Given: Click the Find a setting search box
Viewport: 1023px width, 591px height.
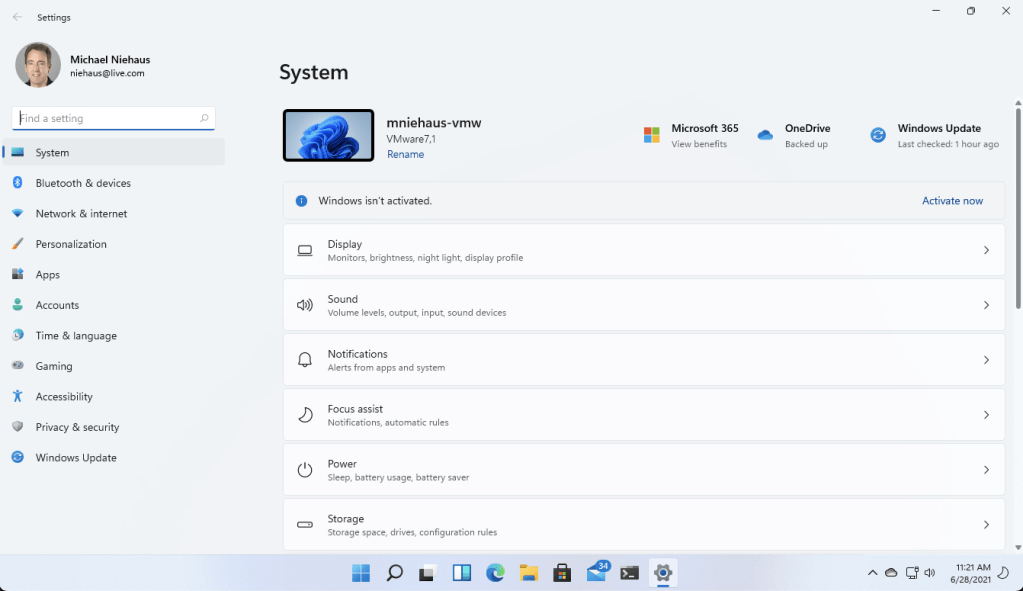Looking at the screenshot, I should [x=108, y=118].
